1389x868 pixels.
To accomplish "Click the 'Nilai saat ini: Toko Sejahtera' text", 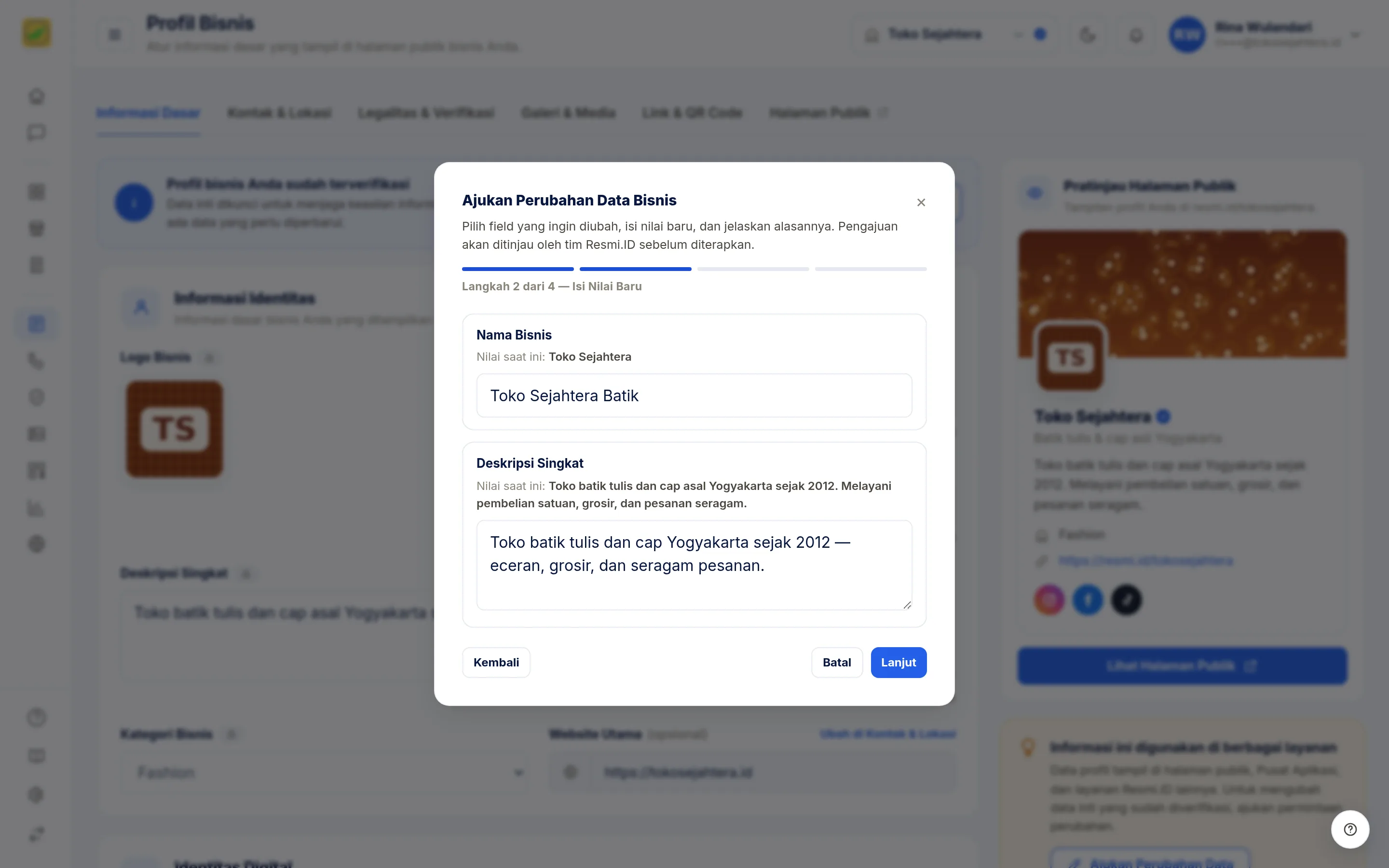I will tap(553, 356).
